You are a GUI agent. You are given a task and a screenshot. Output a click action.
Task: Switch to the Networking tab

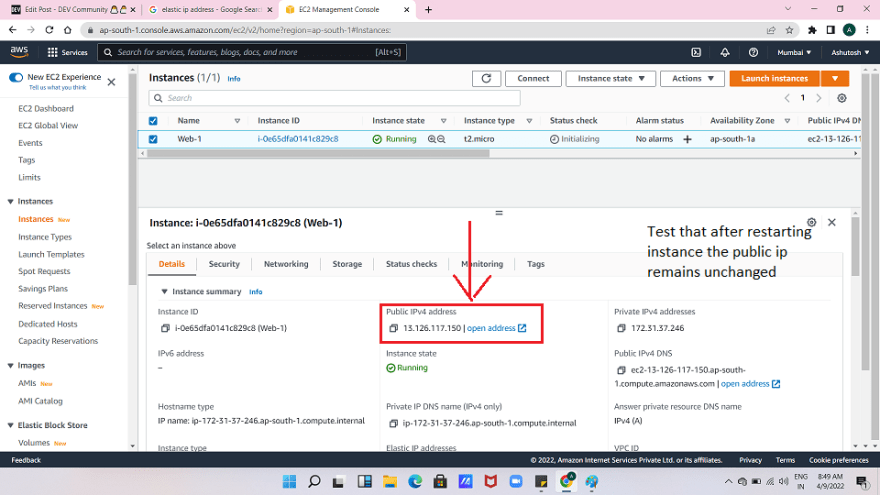pyautogui.click(x=286, y=264)
